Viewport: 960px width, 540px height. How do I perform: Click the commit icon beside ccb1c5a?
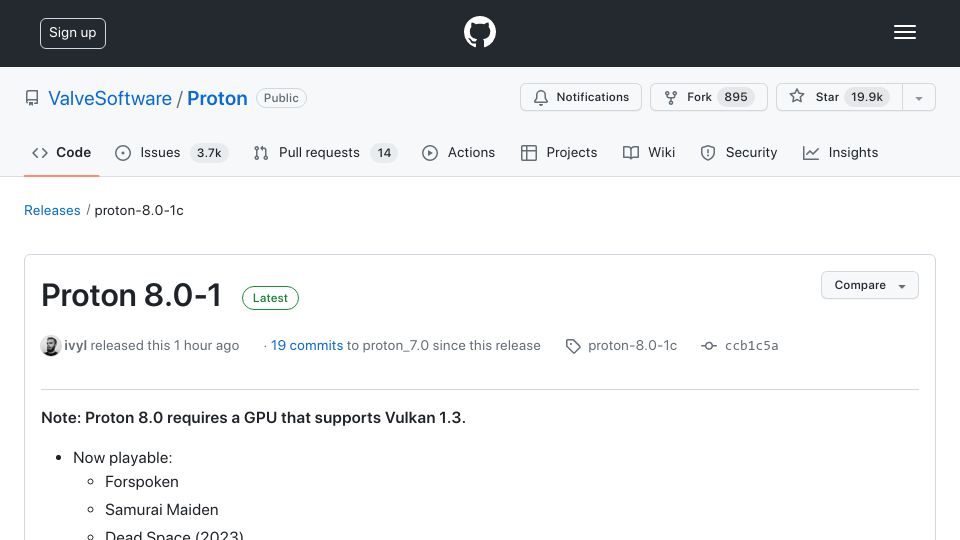[x=709, y=346]
